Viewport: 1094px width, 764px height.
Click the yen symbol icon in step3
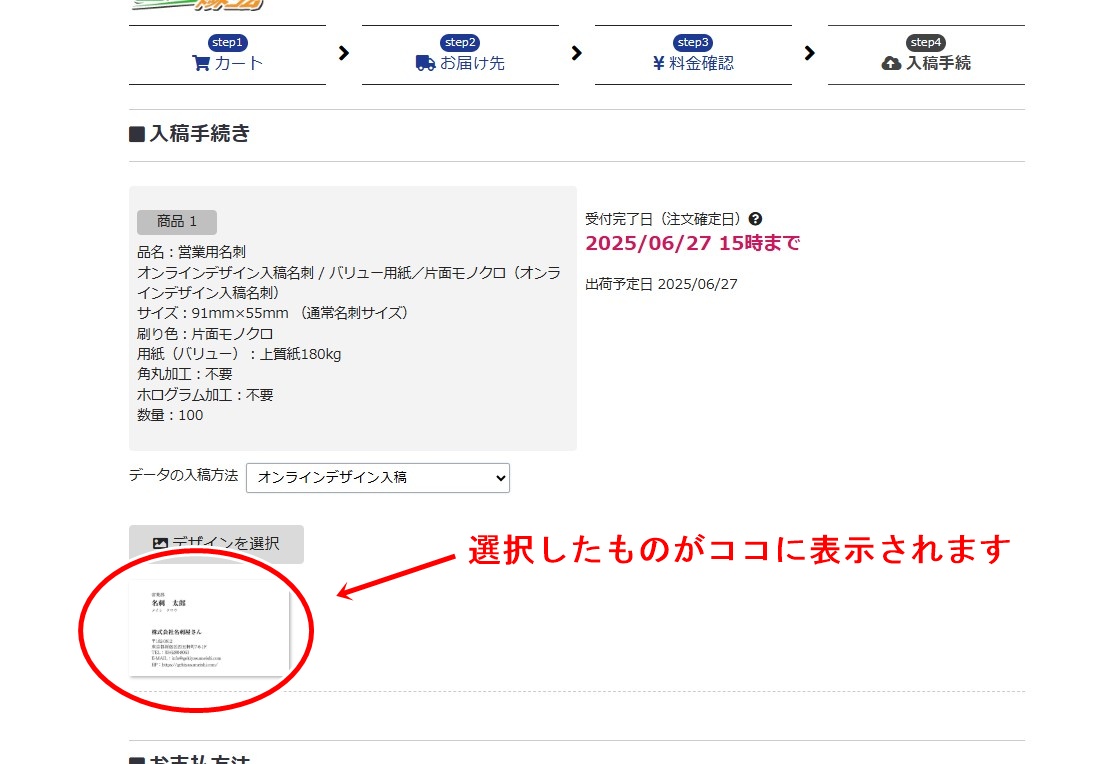coord(658,63)
